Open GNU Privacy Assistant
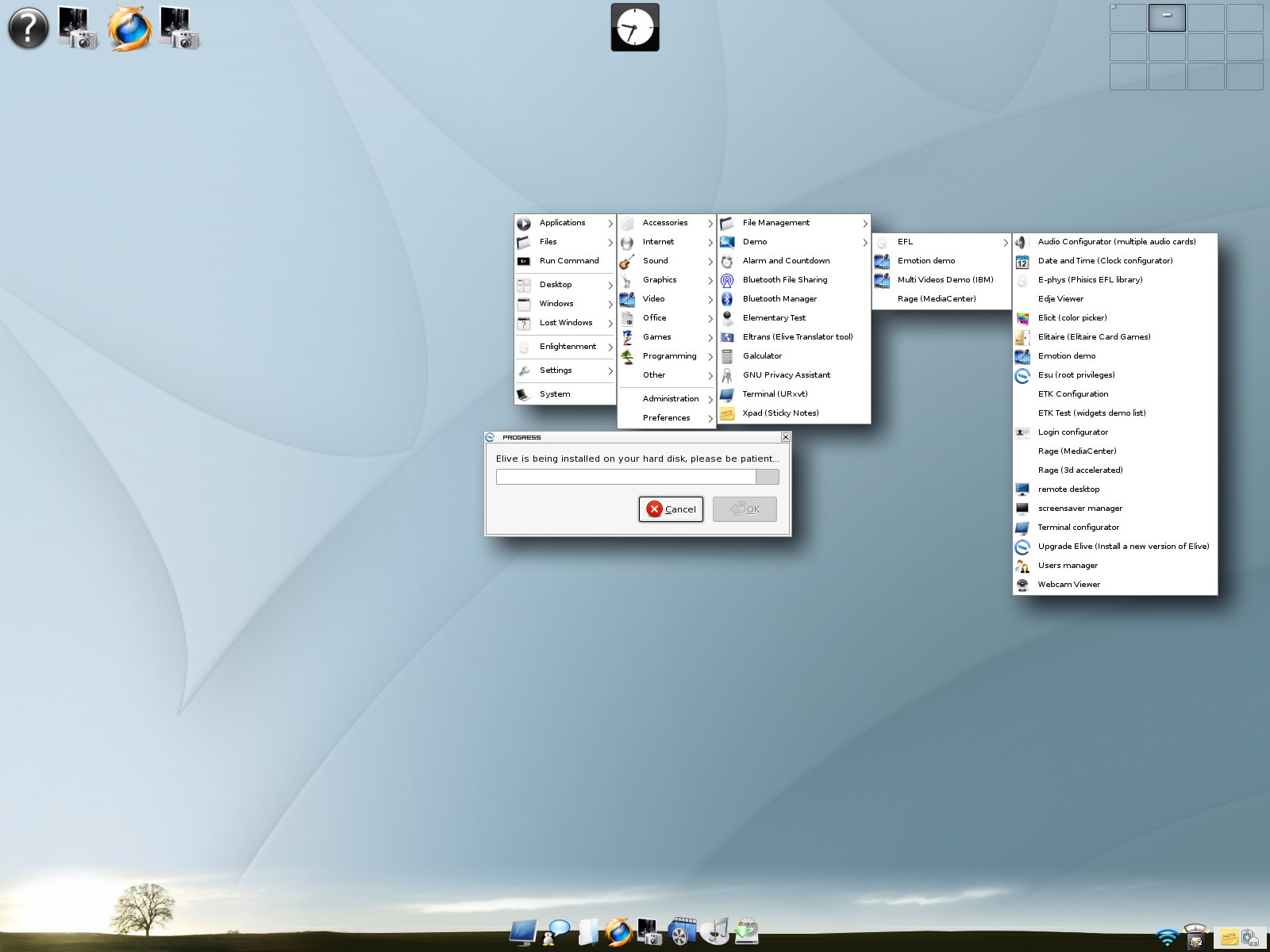This screenshot has width=1270, height=952. click(x=794, y=375)
